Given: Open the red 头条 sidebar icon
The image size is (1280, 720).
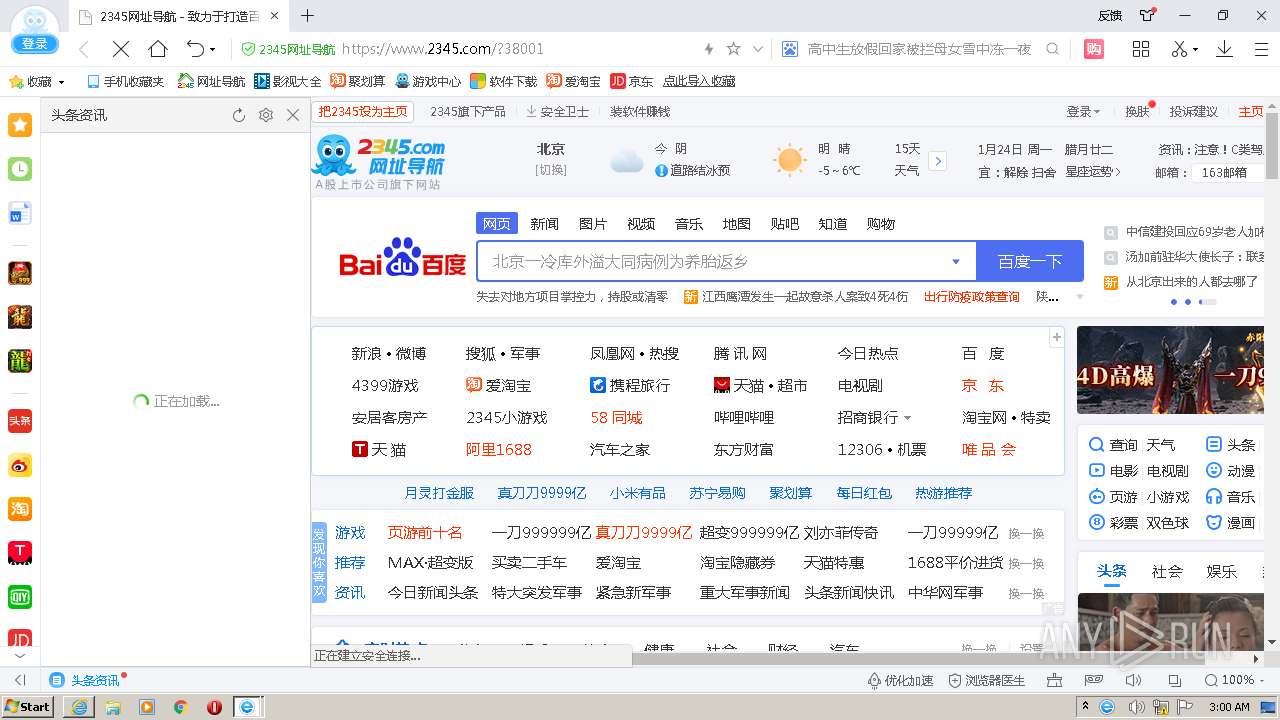Looking at the screenshot, I should pyautogui.click(x=20, y=421).
